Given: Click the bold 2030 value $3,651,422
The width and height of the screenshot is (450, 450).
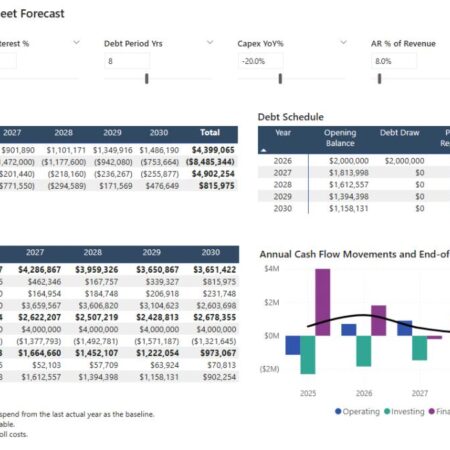Looking at the screenshot, I should tap(215, 270).
